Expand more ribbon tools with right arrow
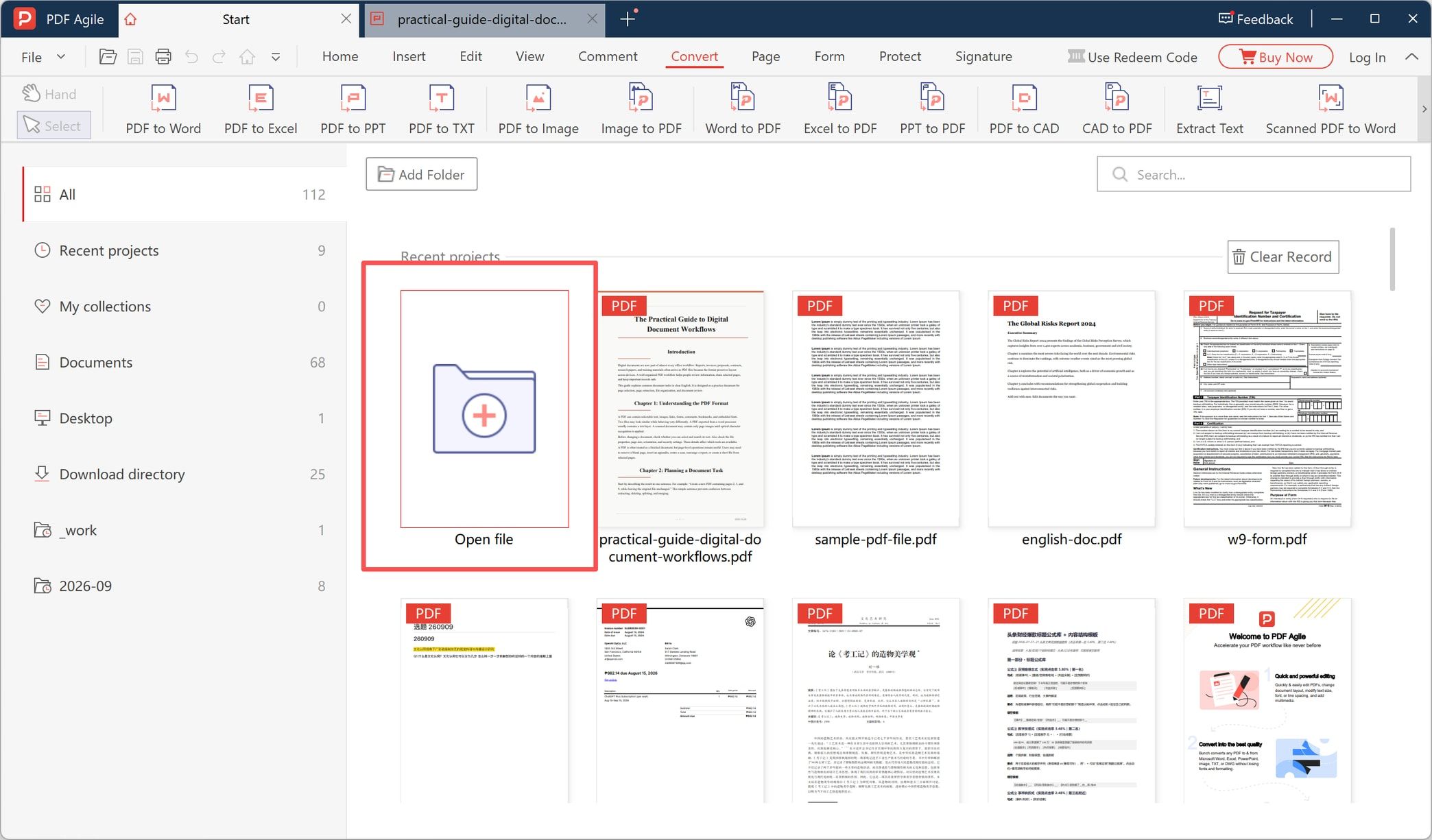 (x=1424, y=109)
